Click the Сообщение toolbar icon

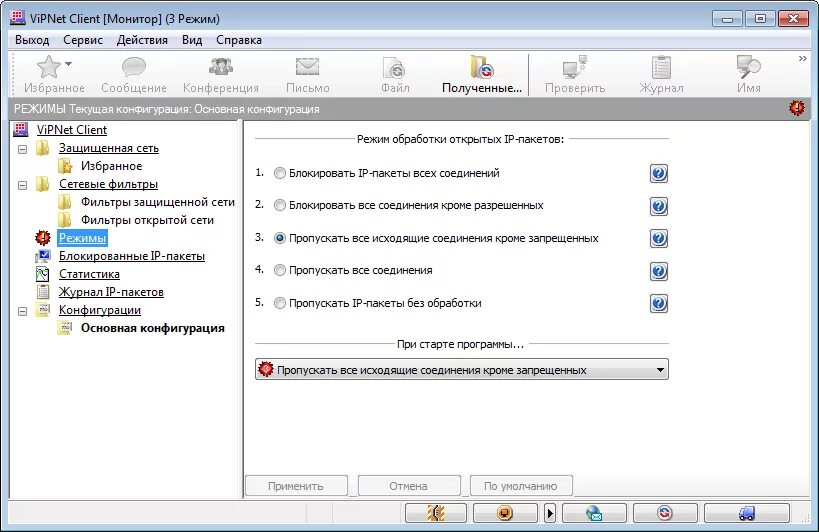click(134, 67)
